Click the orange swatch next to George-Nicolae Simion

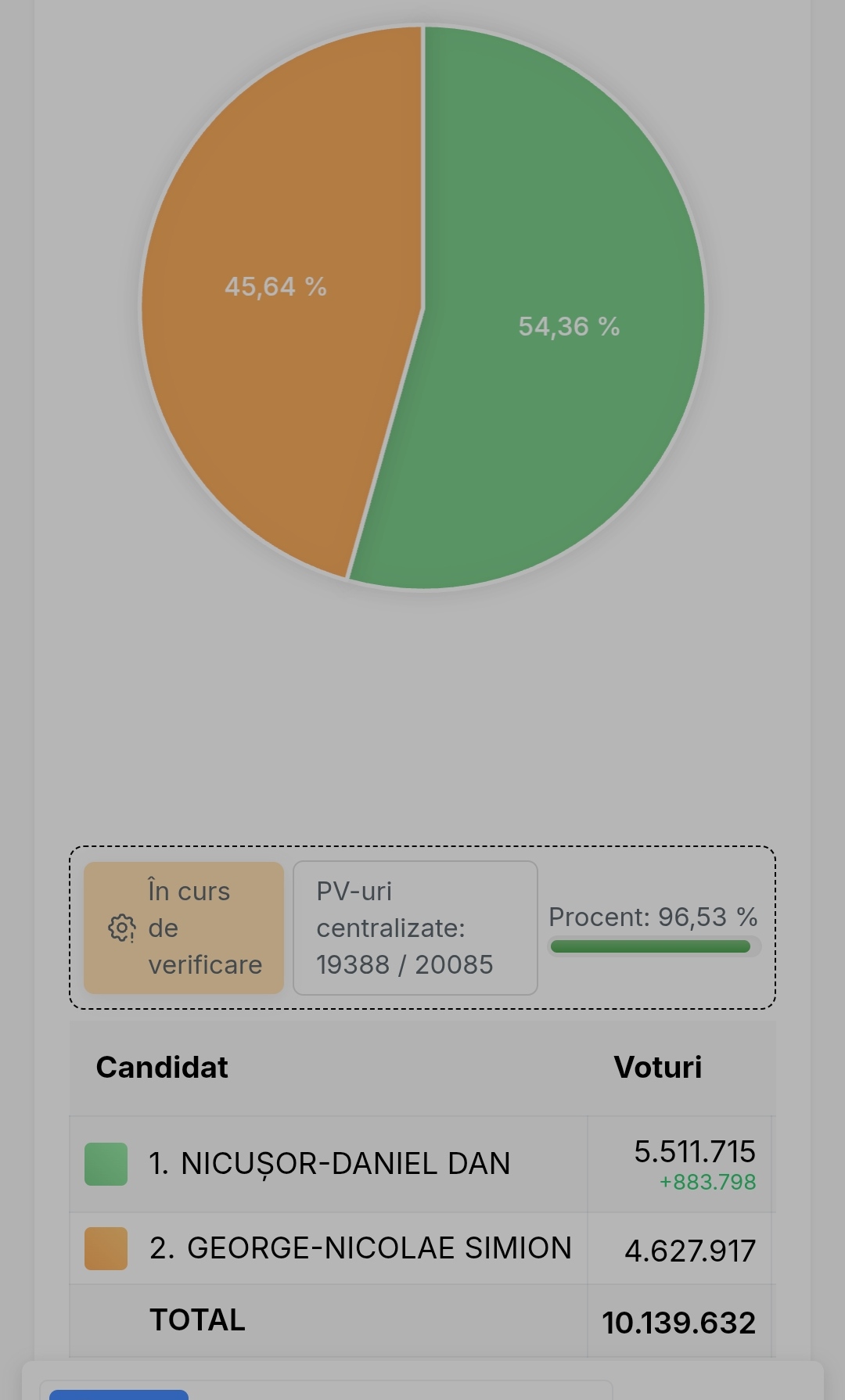pos(106,1248)
